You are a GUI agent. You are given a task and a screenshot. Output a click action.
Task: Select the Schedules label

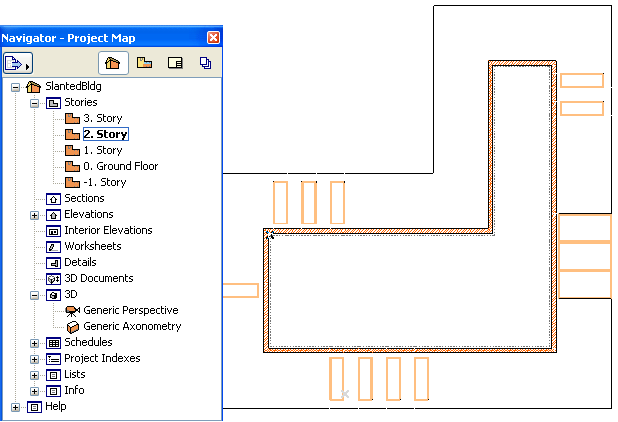(x=88, y=342)
